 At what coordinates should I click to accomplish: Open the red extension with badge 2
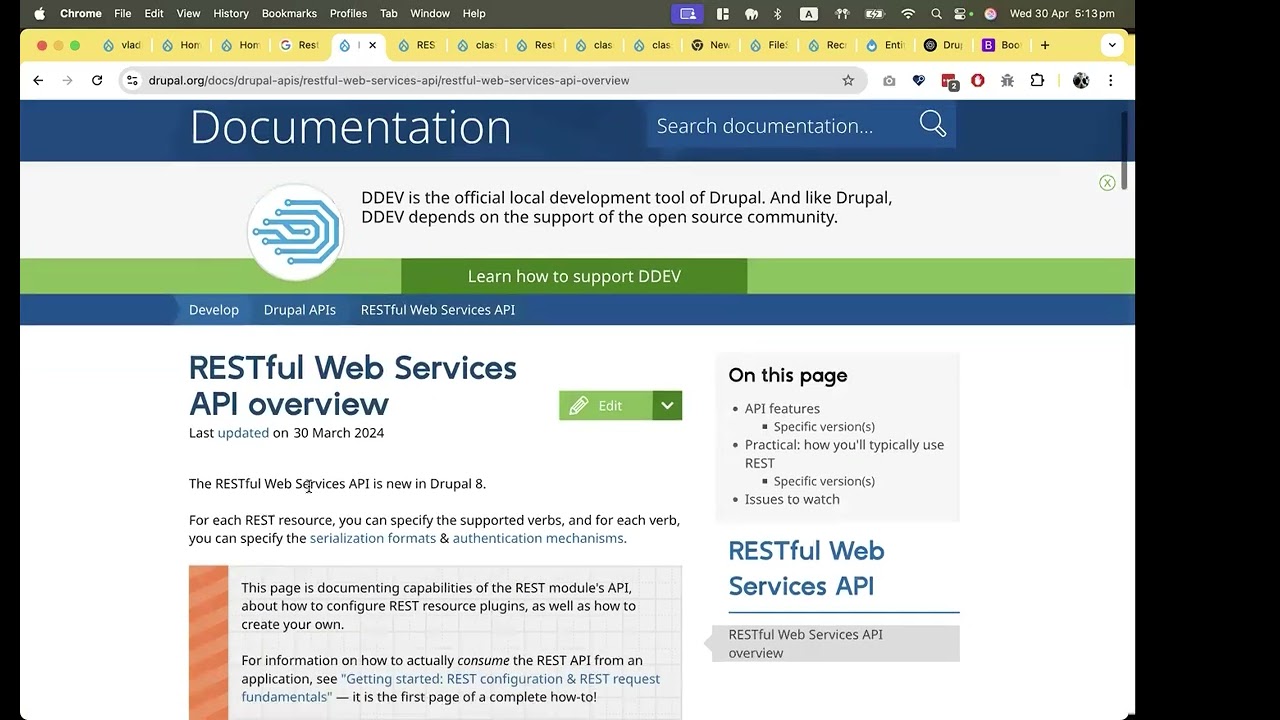[949, 81]
